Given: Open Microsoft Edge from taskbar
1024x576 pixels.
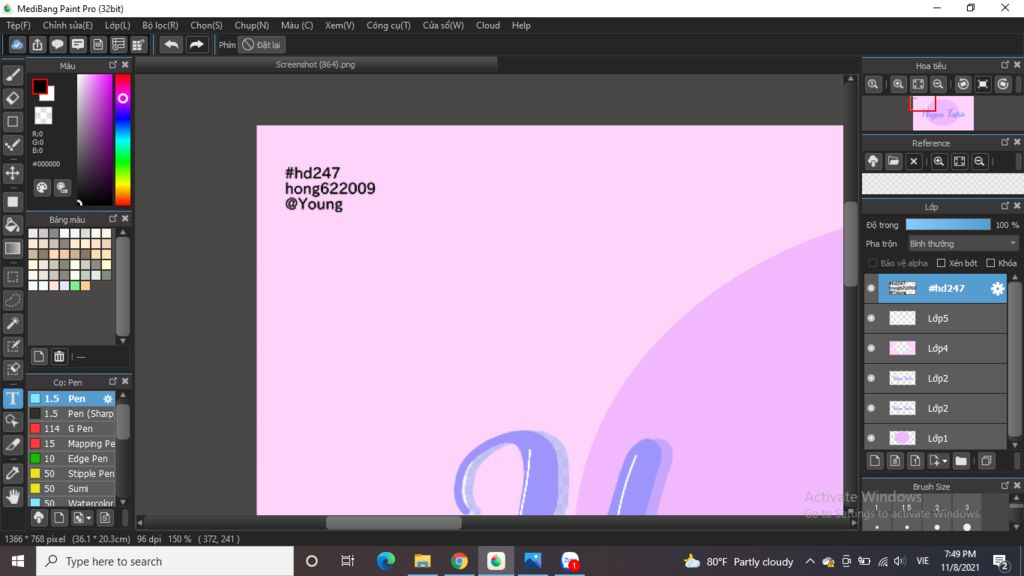Looking at the screenshot, I should coord(386,562).
